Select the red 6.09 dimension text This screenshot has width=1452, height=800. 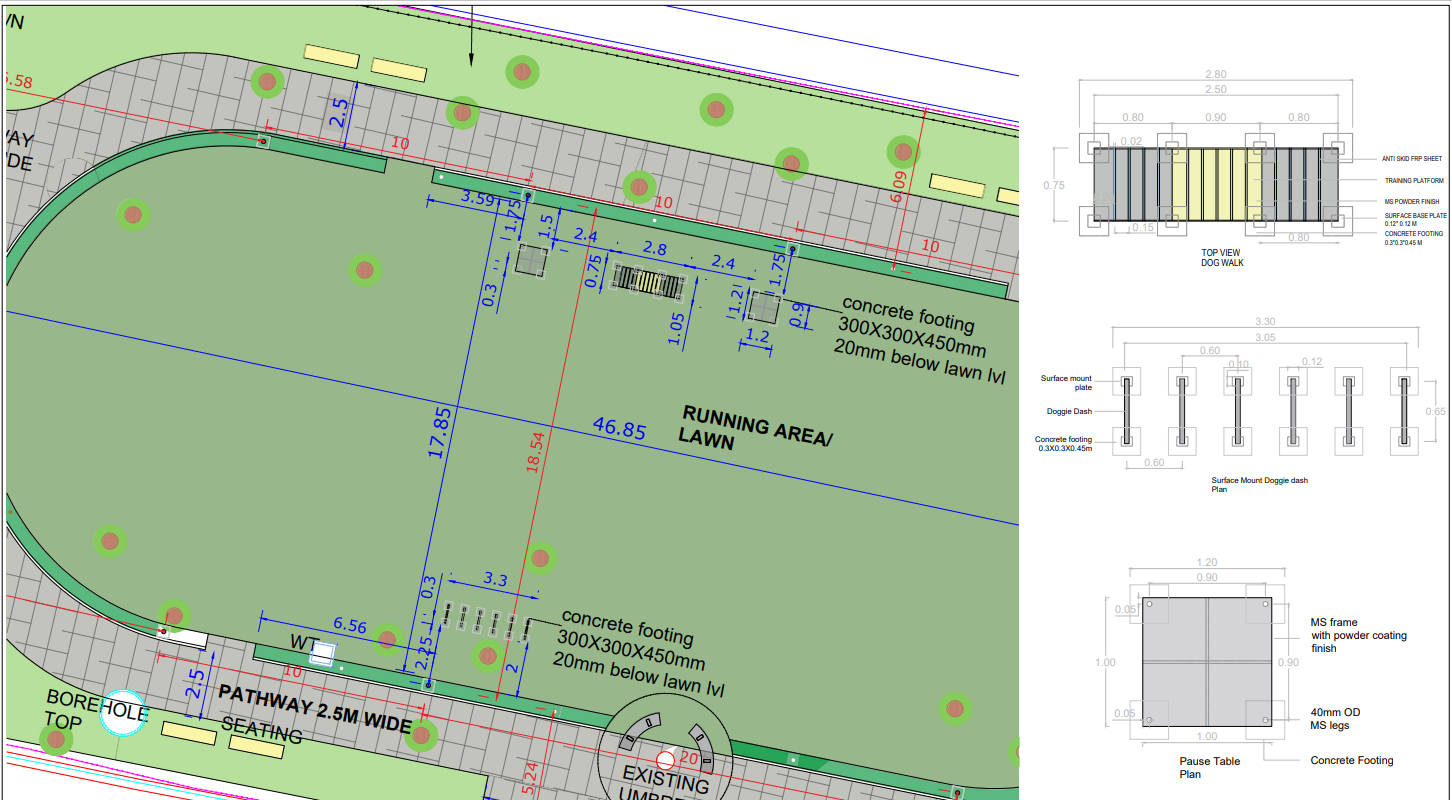(x=897, y=186)
